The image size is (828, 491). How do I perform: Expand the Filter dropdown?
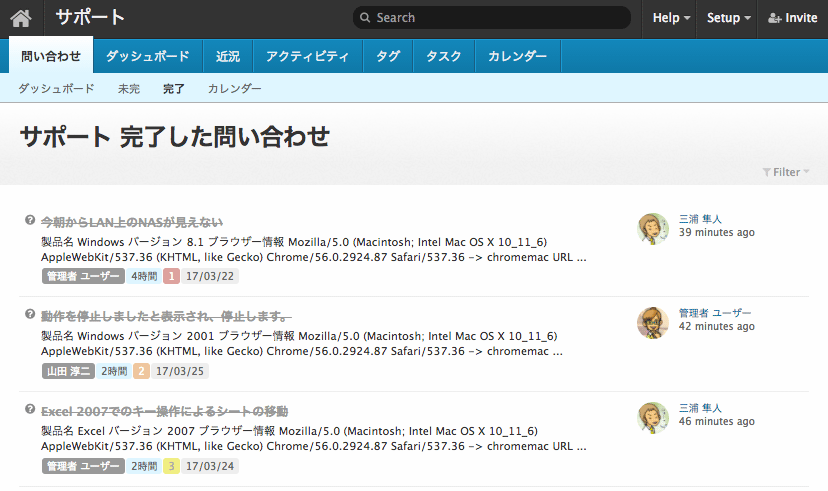[x=786, y=172]
